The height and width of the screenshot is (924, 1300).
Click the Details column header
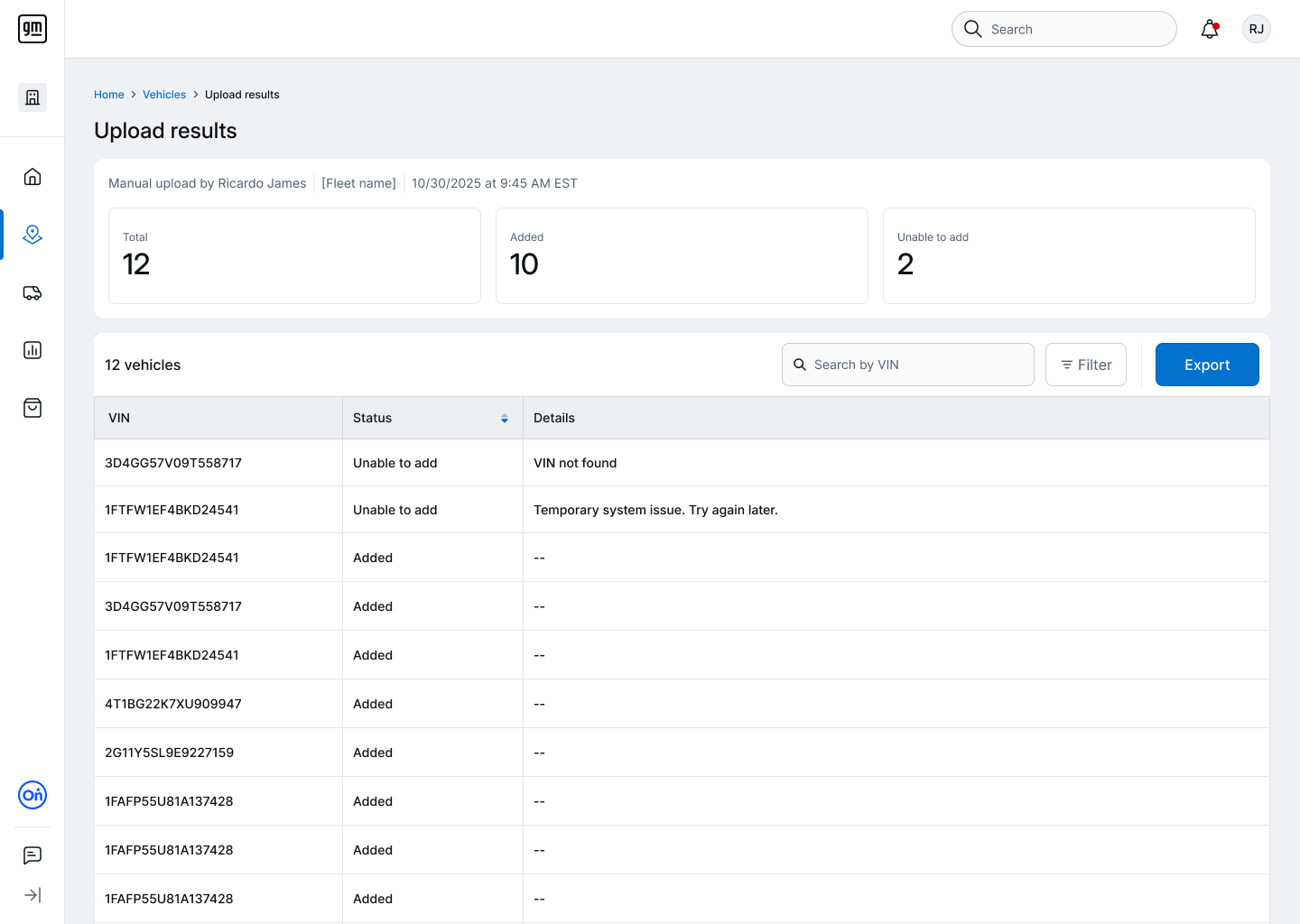click(x=896, y=418)
